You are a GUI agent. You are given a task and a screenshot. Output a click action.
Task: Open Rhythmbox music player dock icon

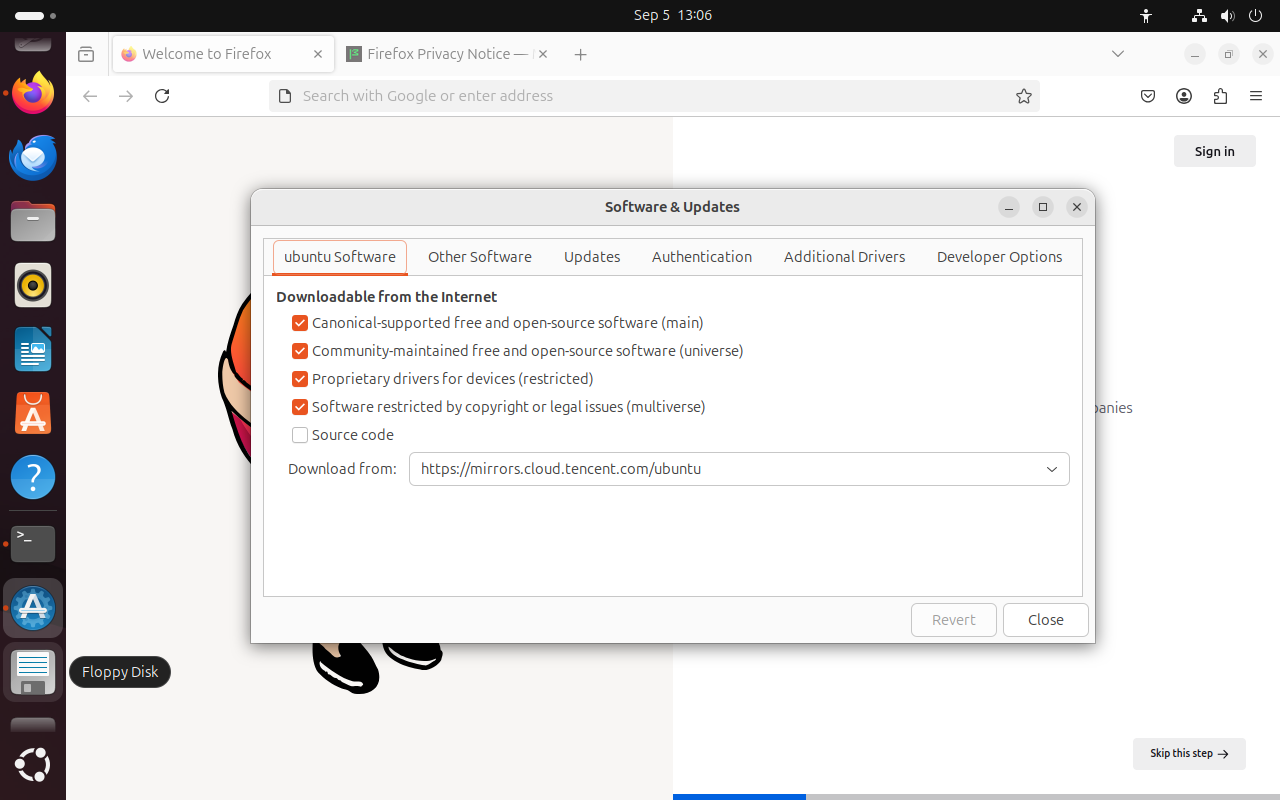pos(33,286)
